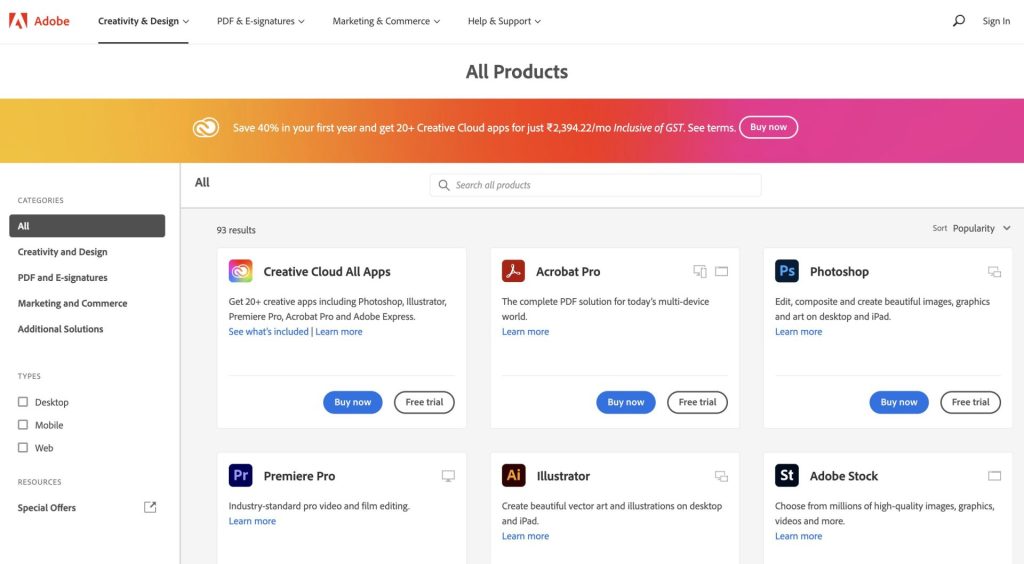Expand the Help & Support menu
Screen dimensions: 1024x564
coord(504,21)
